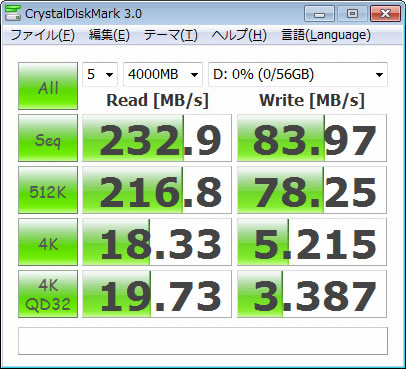
Task: Minimize the CrystalDiskMark window
Action: 319,14
